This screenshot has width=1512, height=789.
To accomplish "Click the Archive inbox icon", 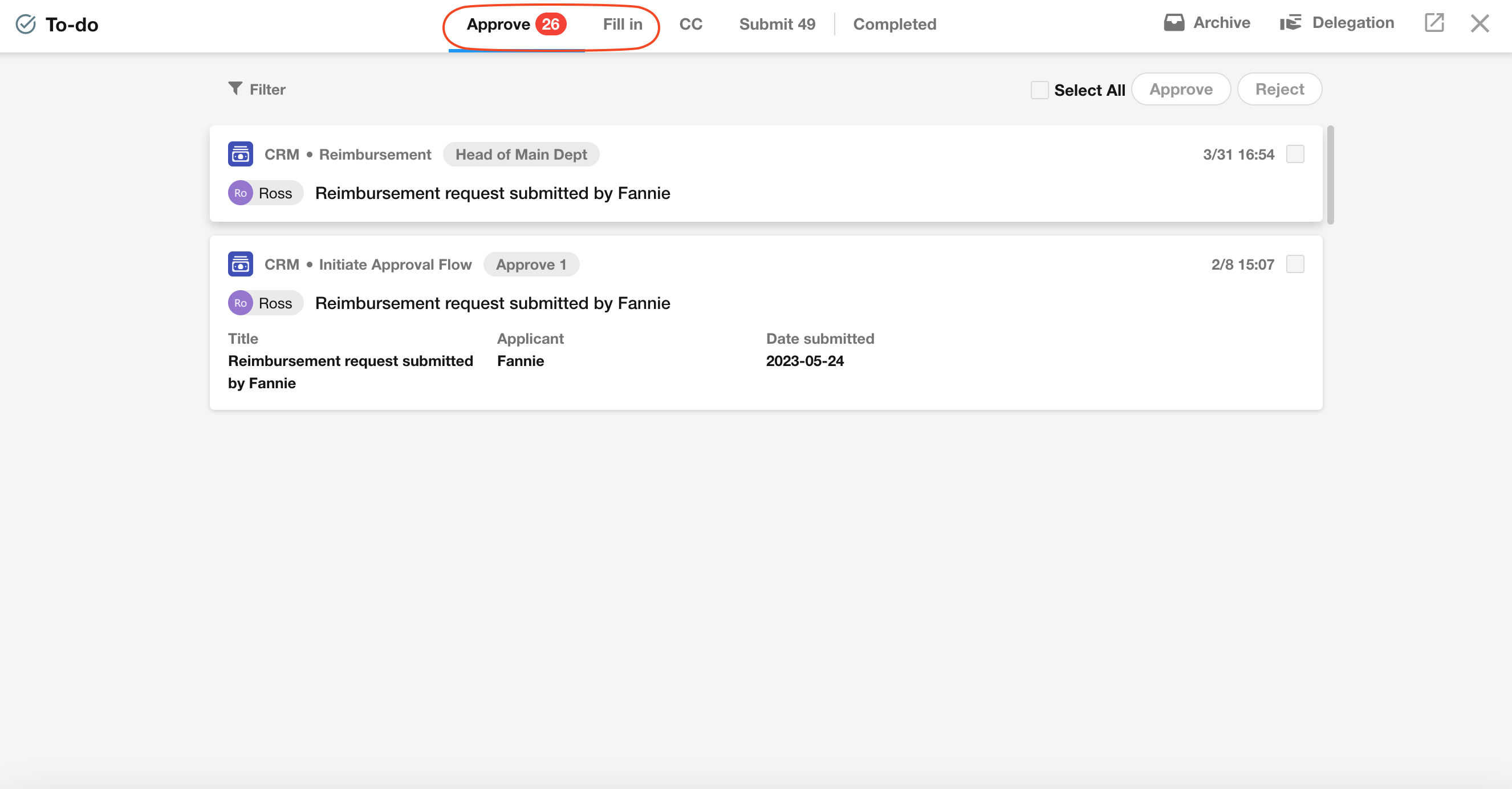I will point(1174,23).
